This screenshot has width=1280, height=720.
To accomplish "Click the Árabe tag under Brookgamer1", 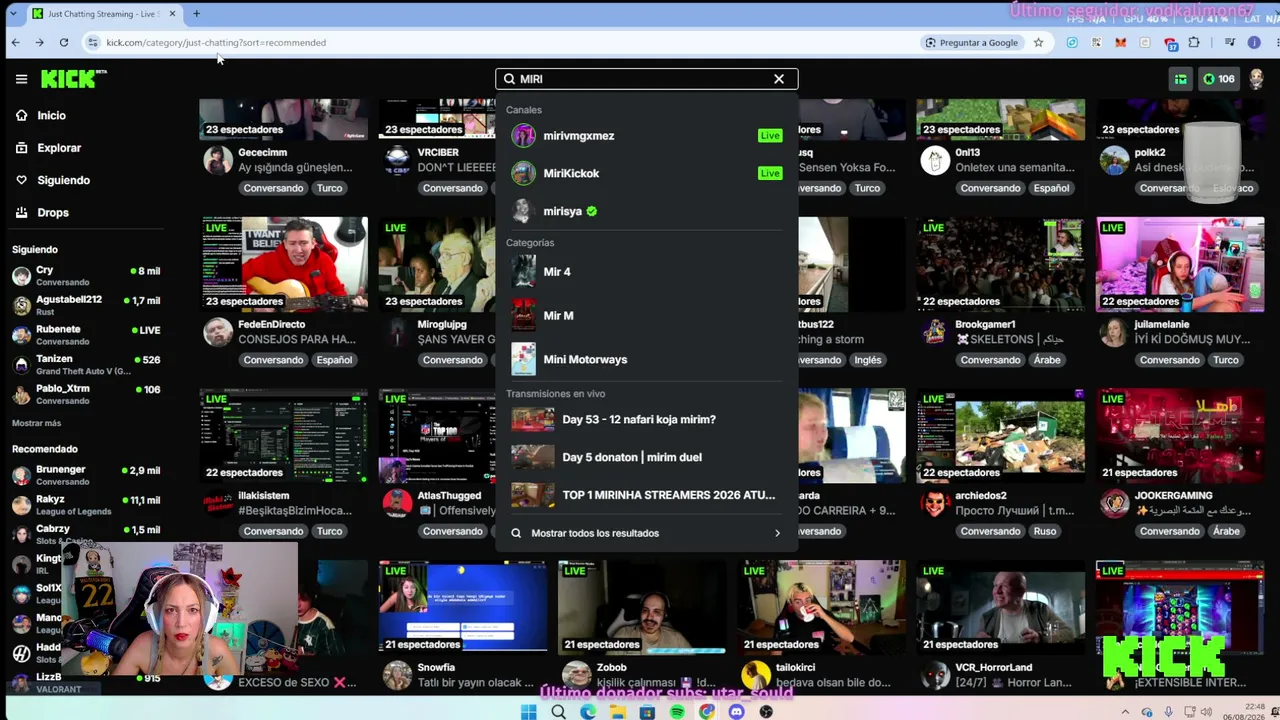I will 1046,360.
